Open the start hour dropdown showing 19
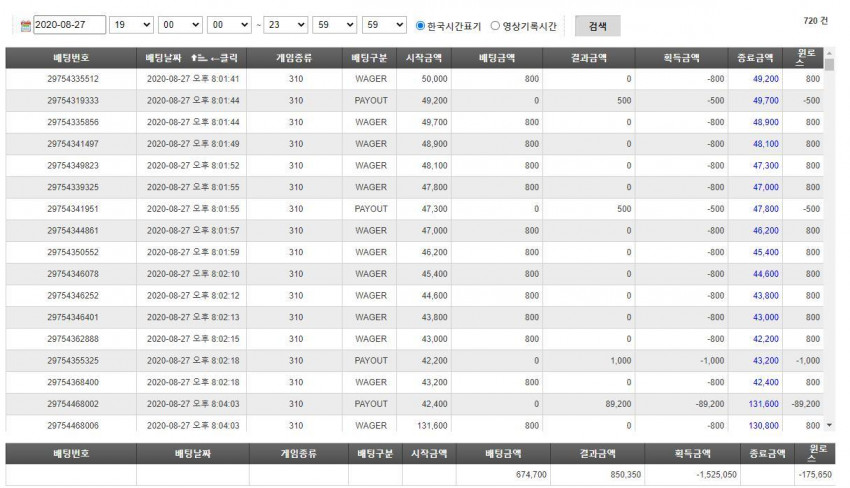 pyautogui.click(x=131, y=25)
